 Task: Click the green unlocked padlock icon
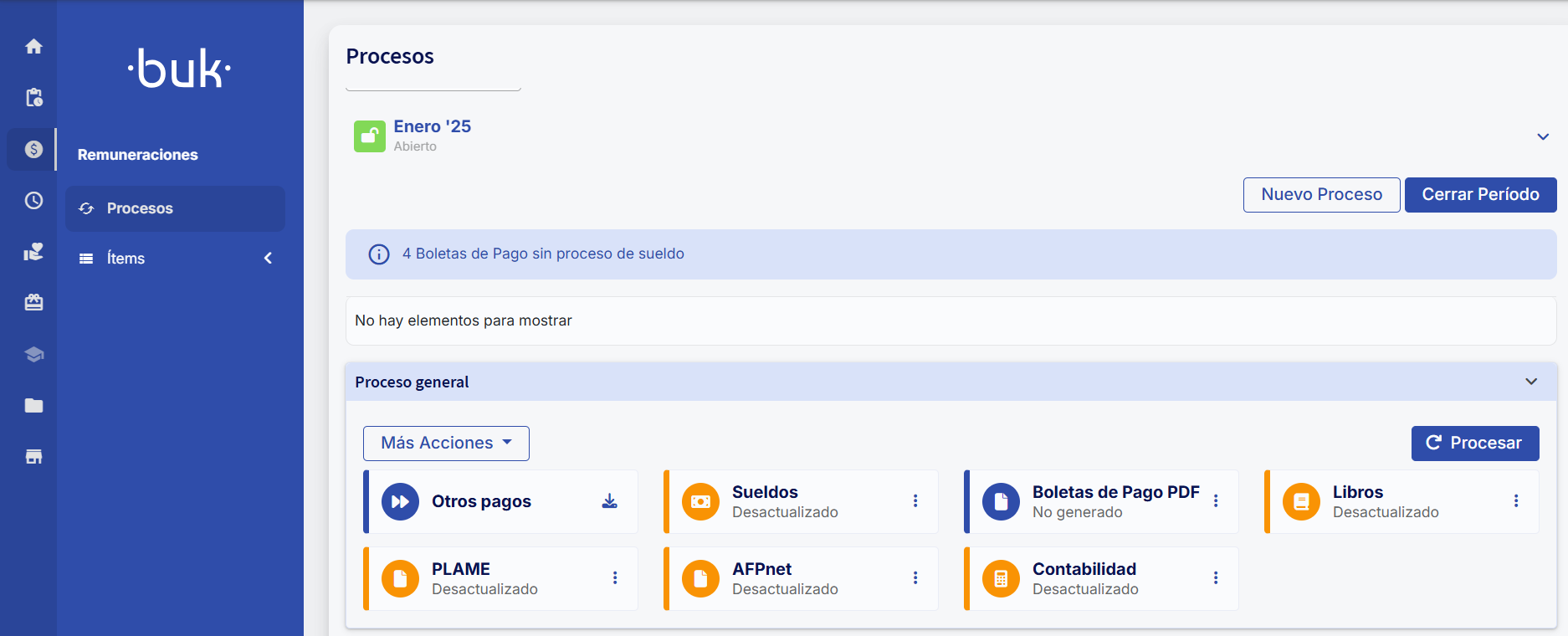pos(370,136)
